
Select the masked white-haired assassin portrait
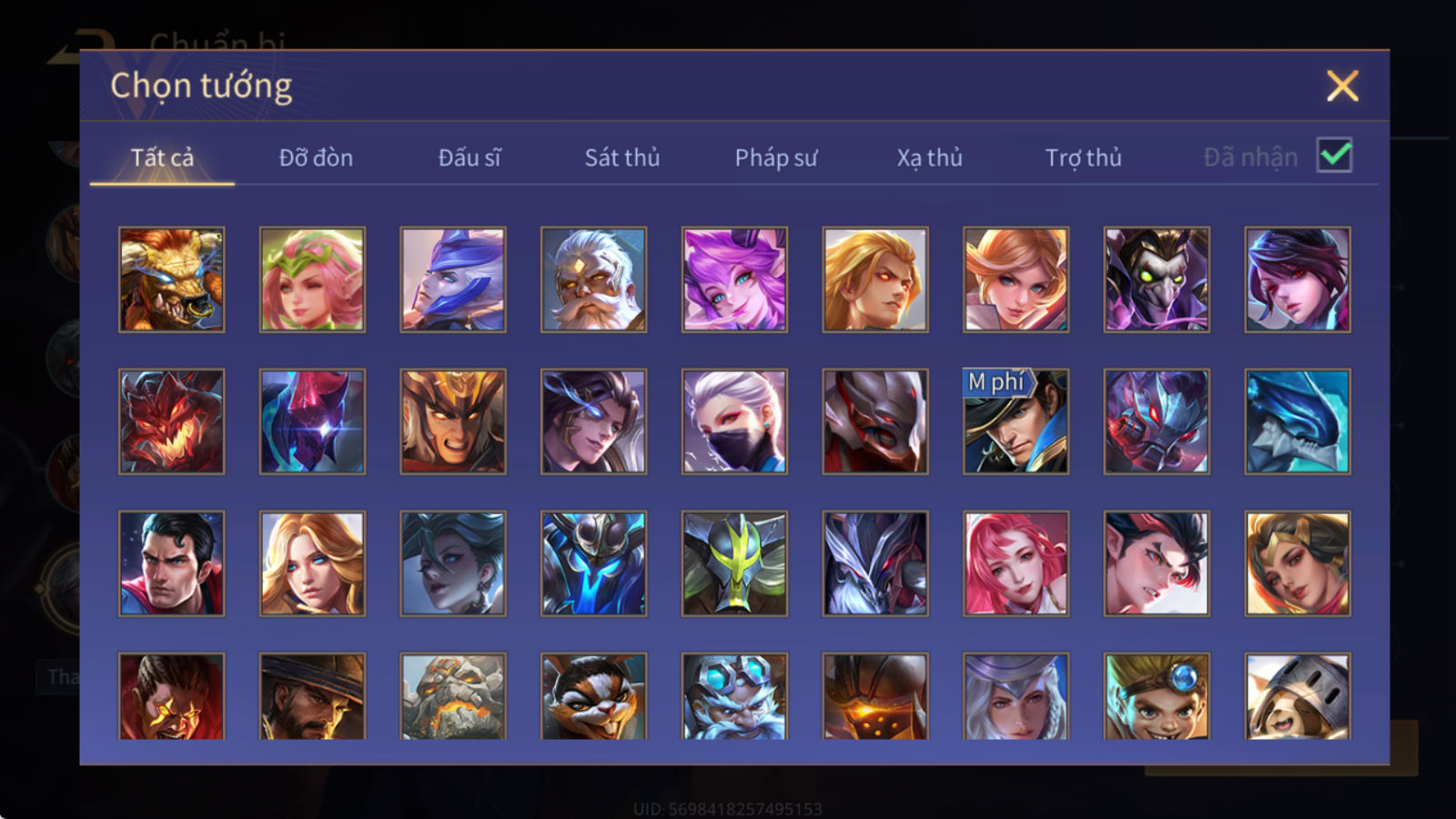734,421
